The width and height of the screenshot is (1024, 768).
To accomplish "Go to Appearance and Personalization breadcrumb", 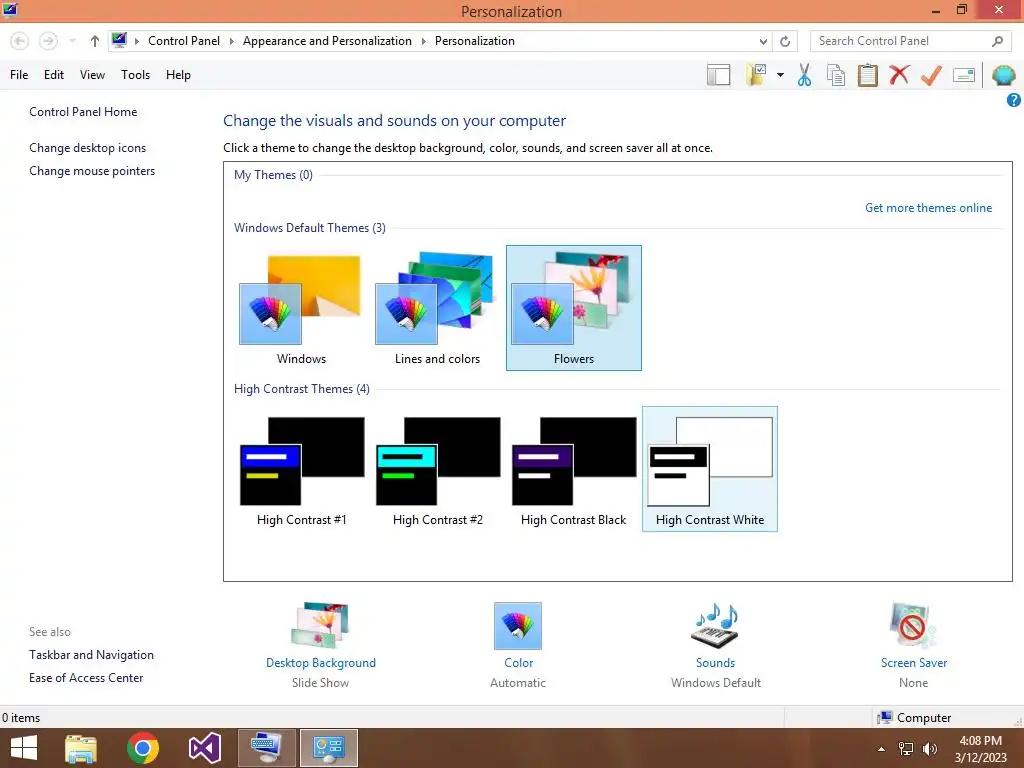I will [x=327, y=41].
